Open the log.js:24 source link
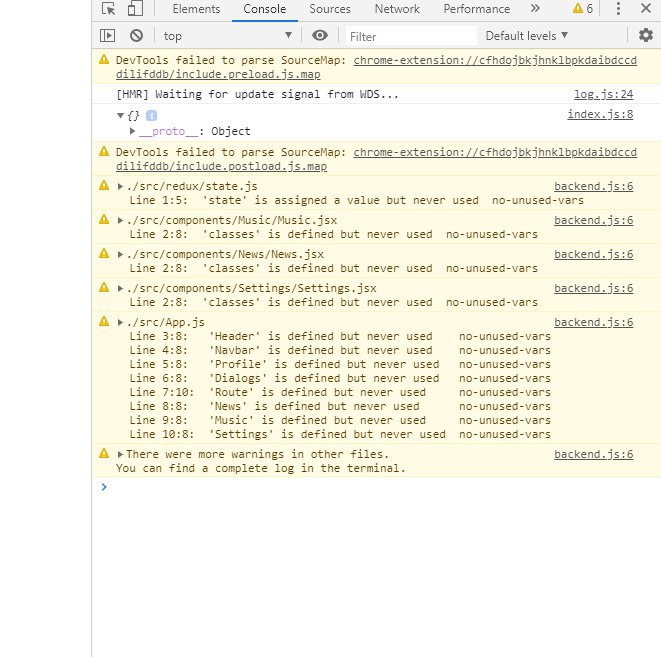Viewport: 661px width, 657px height. (x=603, y=94)
